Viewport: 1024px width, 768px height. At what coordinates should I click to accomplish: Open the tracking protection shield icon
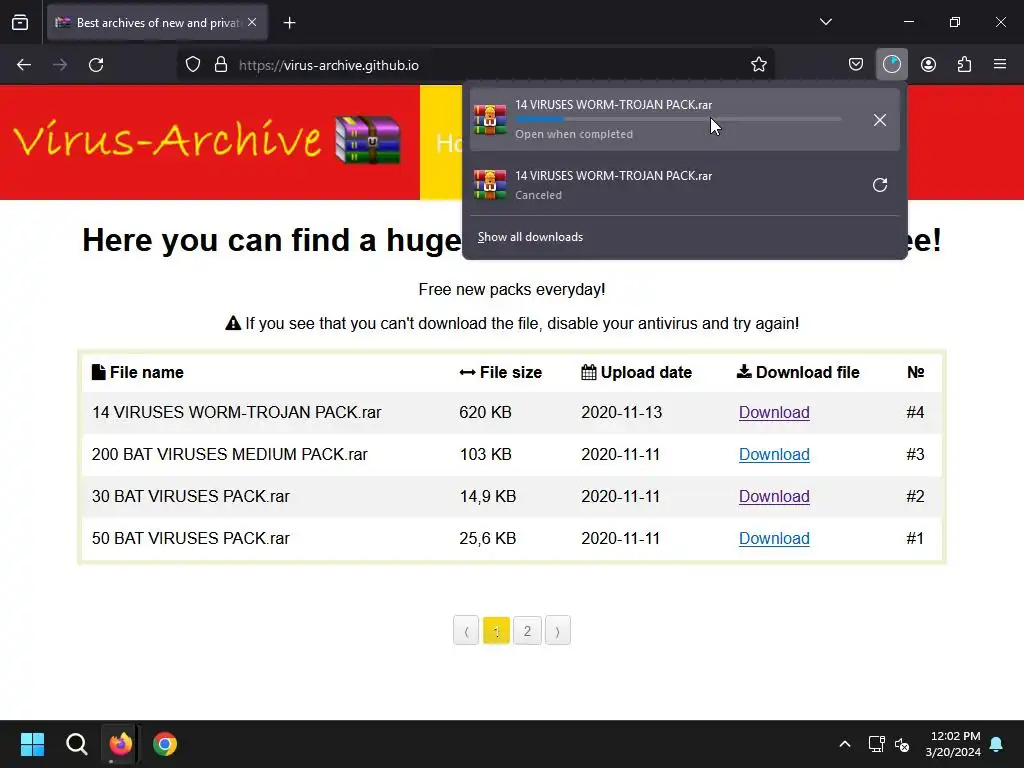[193, 65]
